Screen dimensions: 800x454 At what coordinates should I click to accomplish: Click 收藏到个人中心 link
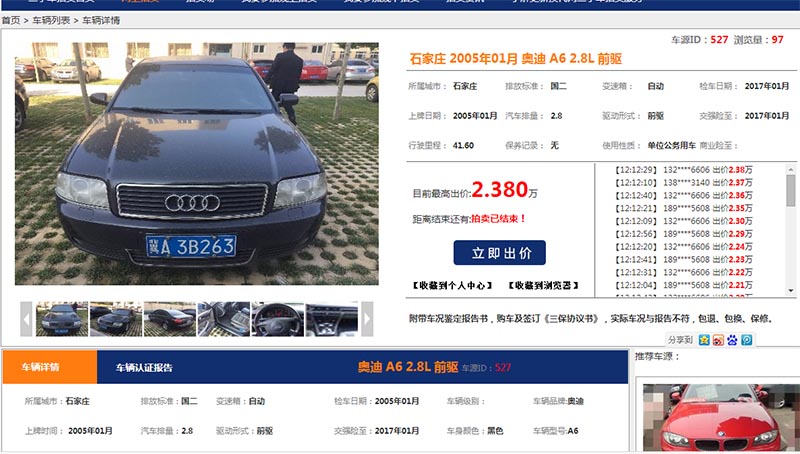point(452,286)
